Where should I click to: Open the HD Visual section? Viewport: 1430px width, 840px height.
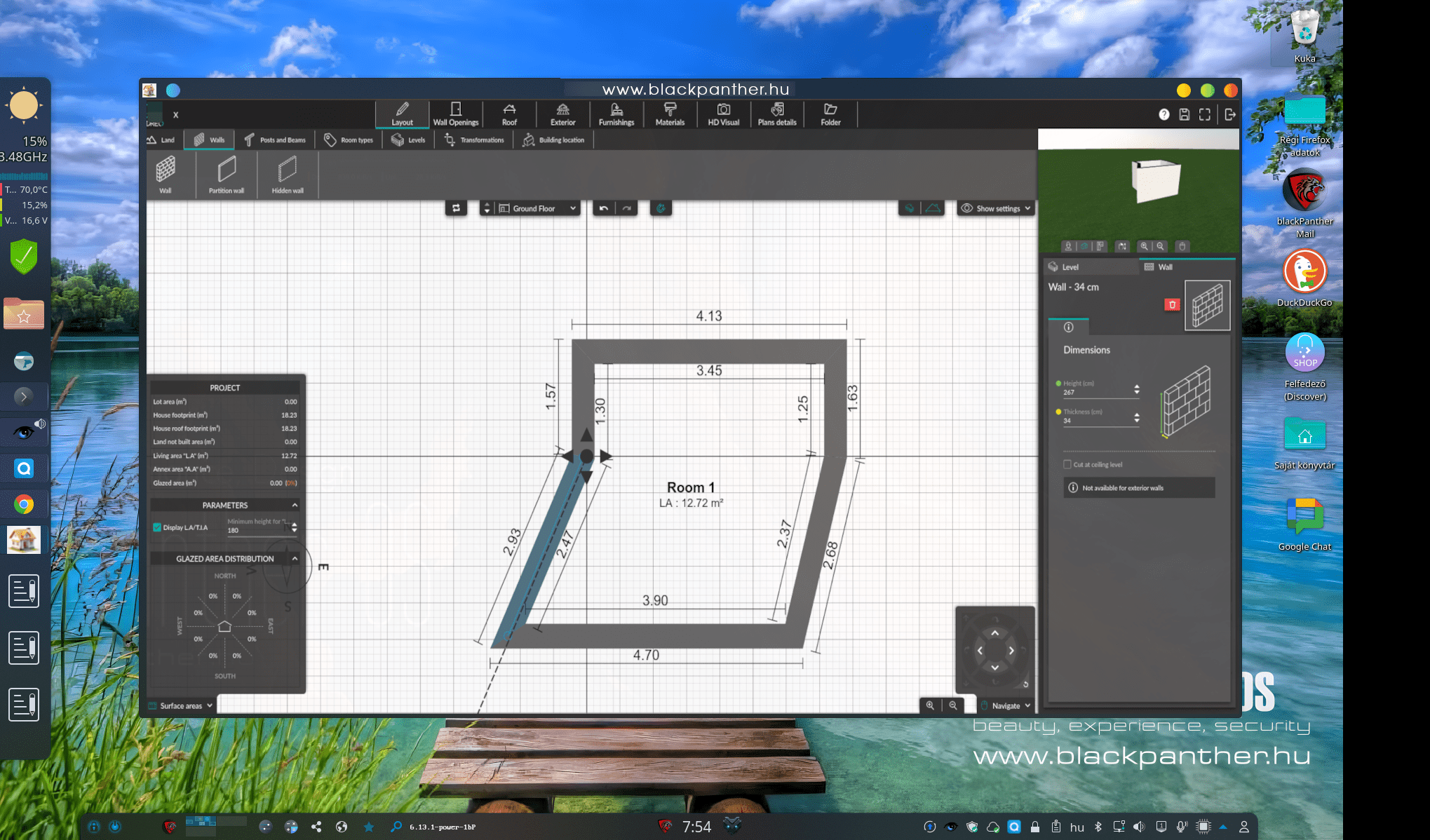click(723, 114)
